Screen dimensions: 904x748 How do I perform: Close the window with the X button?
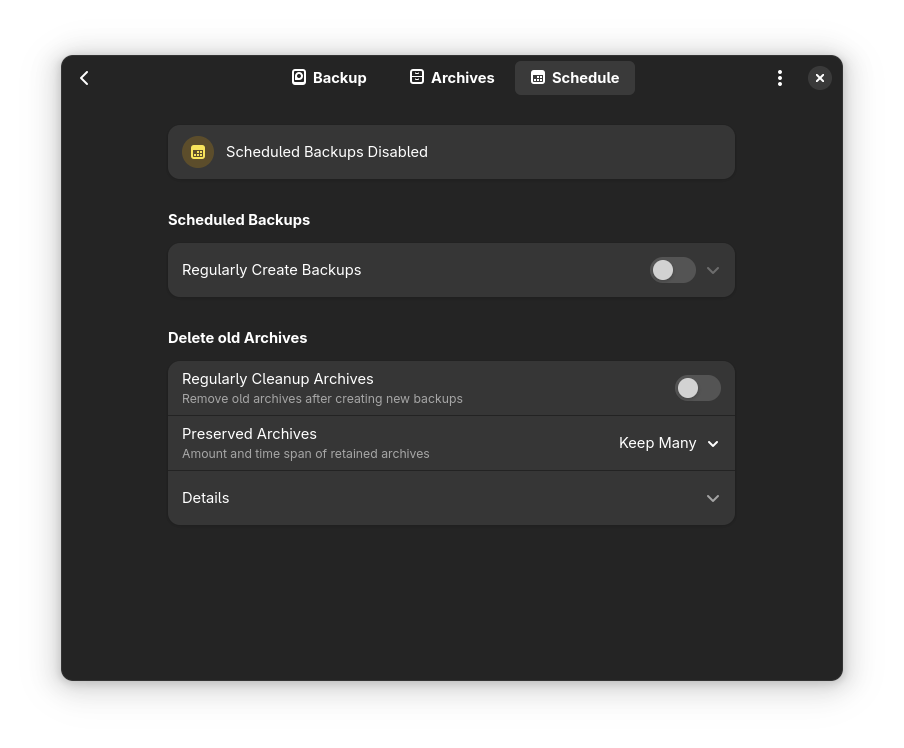(819, 78)
